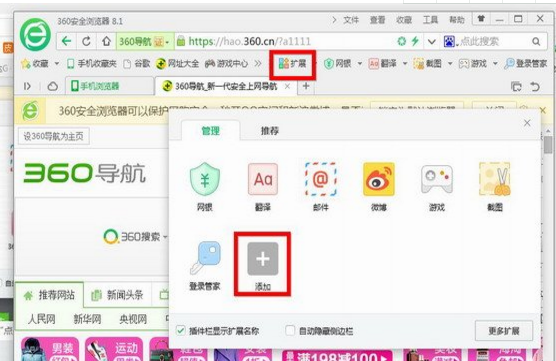The width and height of the screenshot is (556, 361).
Task: Open the address history dropdown chevron
Action: coord(432,42)
